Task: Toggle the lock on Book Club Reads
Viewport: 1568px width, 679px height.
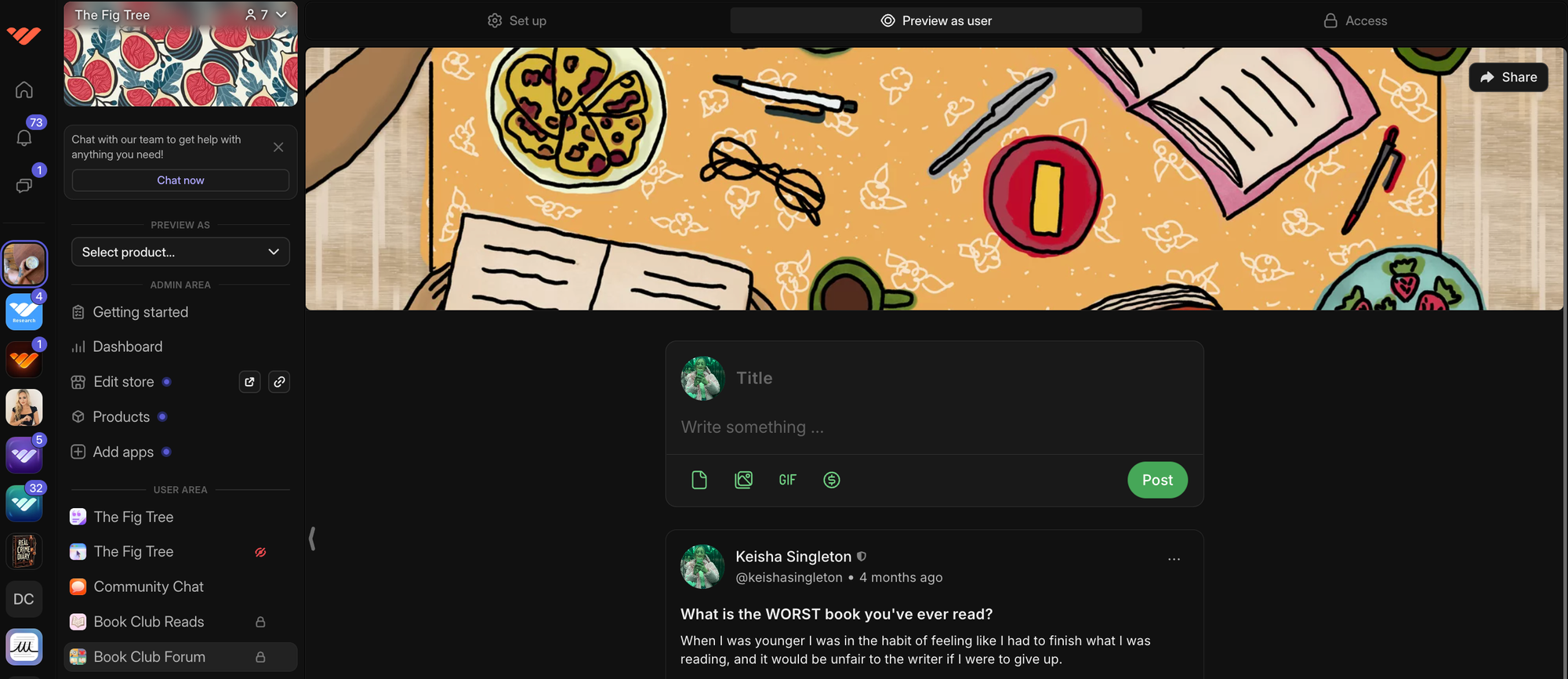Action: [260, 622]
